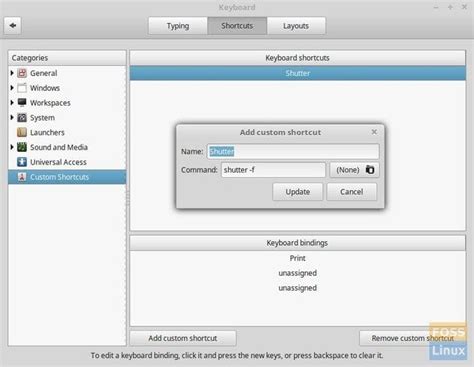Expand the Workspaces category
The image size is (474, 367).
[12, 102]
